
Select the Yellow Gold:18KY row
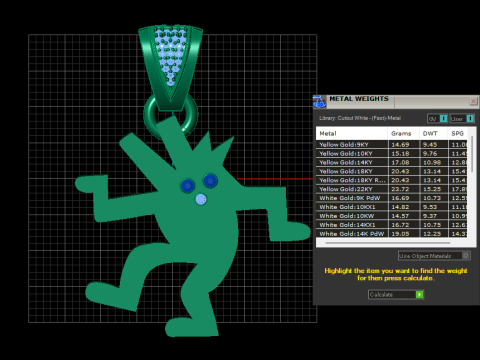click(392, 171)
